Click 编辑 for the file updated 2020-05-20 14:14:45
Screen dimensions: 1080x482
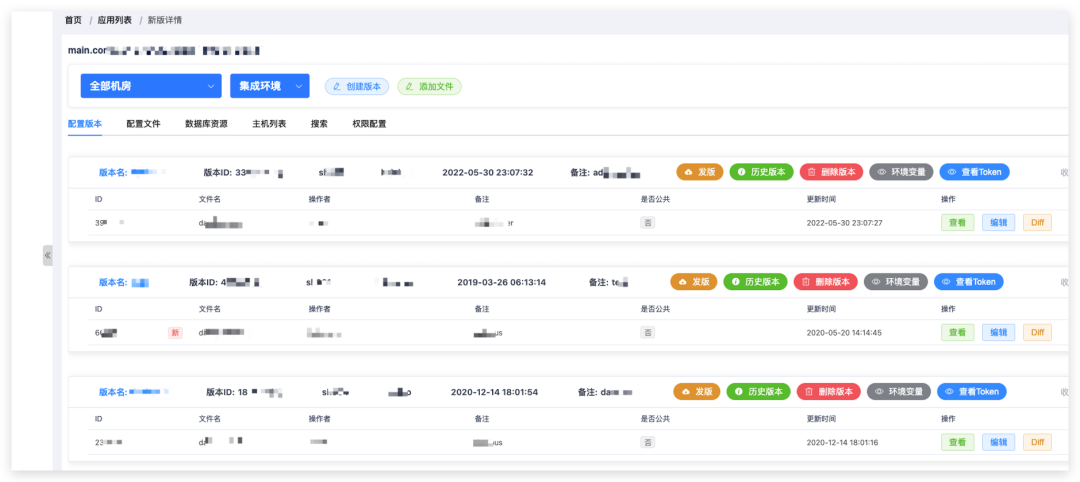coord(998,333)
